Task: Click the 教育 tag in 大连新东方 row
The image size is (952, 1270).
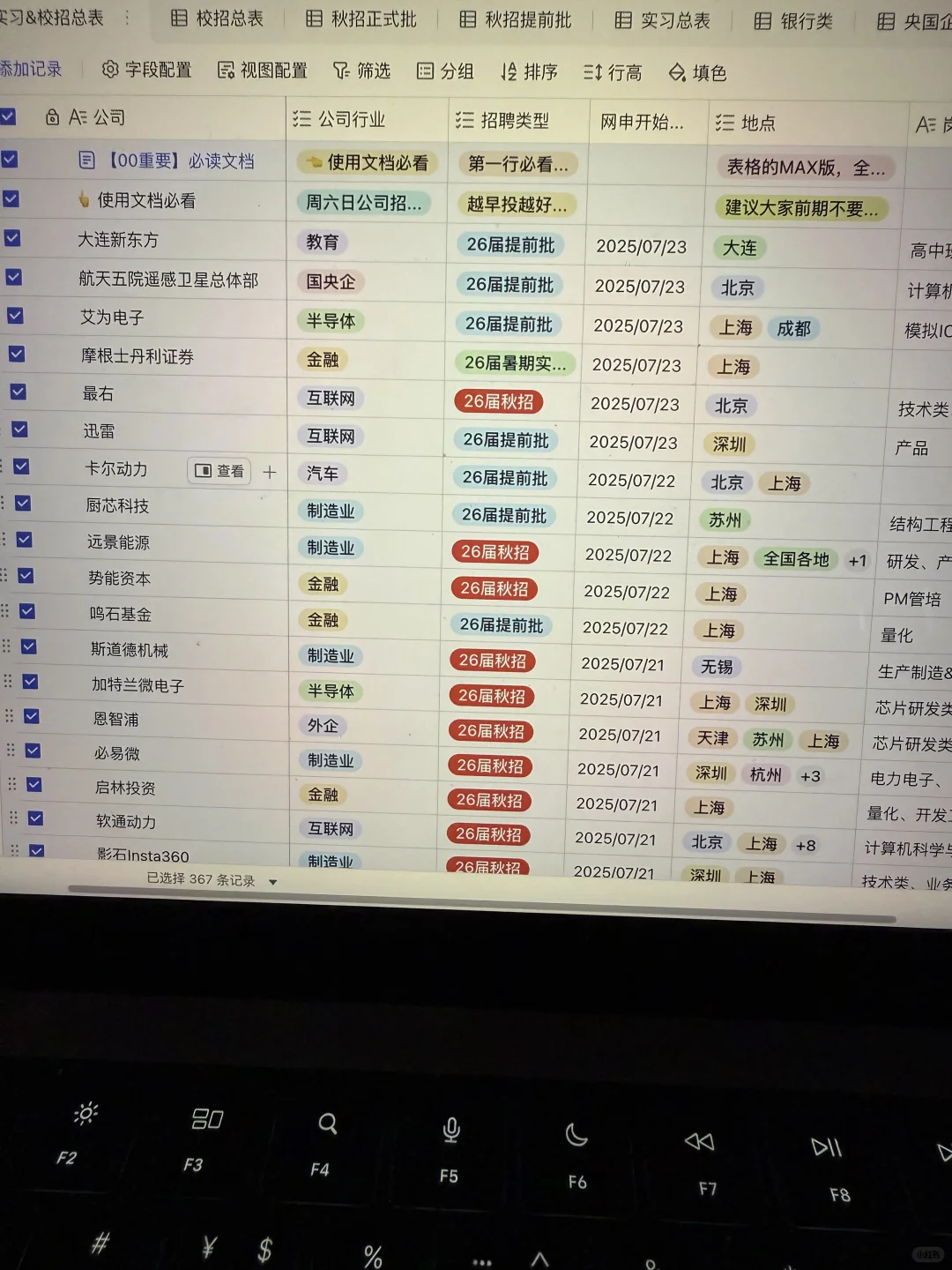Action: pos(323,243)
